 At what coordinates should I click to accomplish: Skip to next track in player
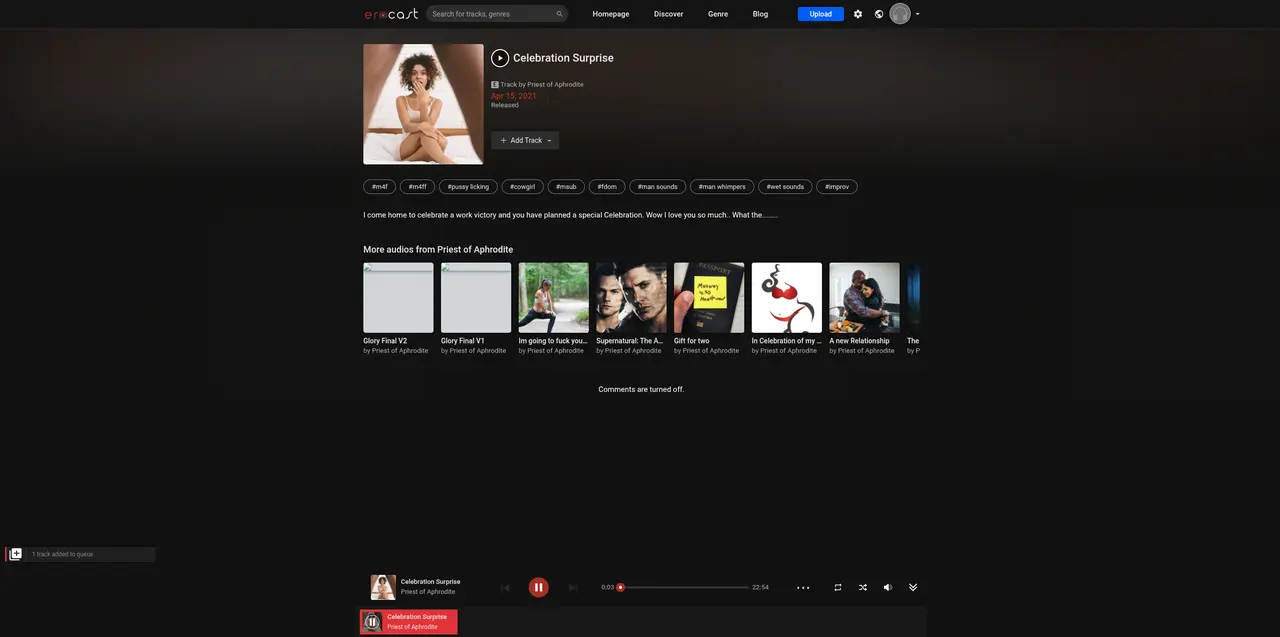click(x=573, y=588)
